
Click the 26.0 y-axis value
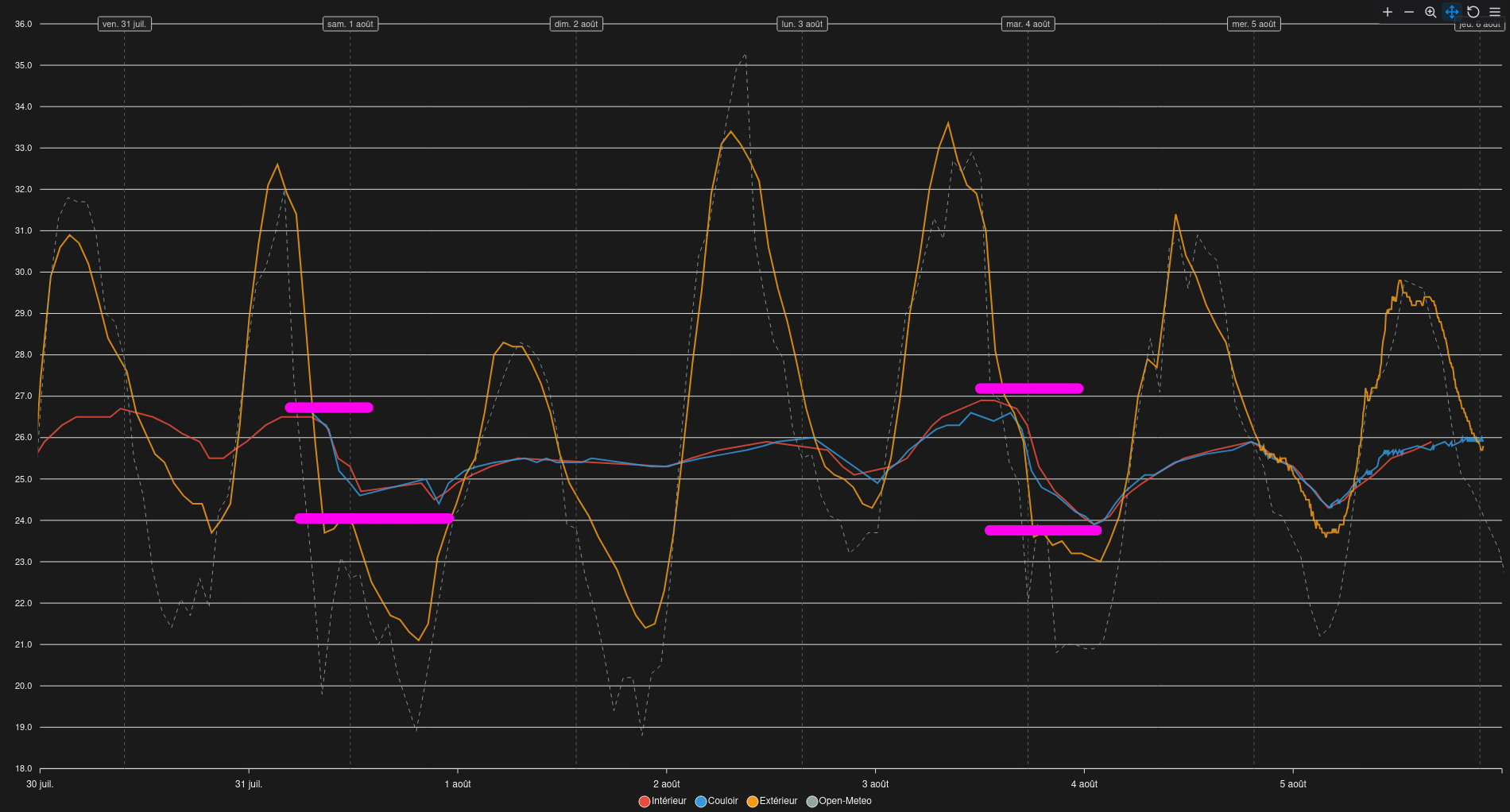tap(24, 438)
